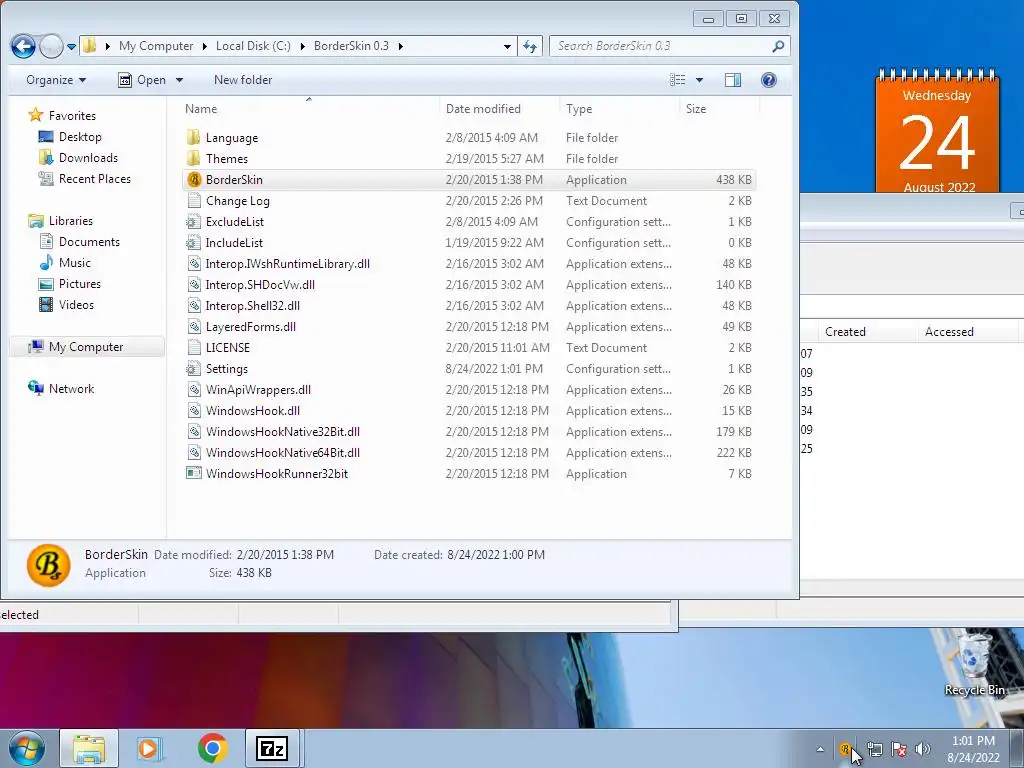Select the Change Log text document icon
The height and width of the screenshot is (768, 1024).
[193, 200]
